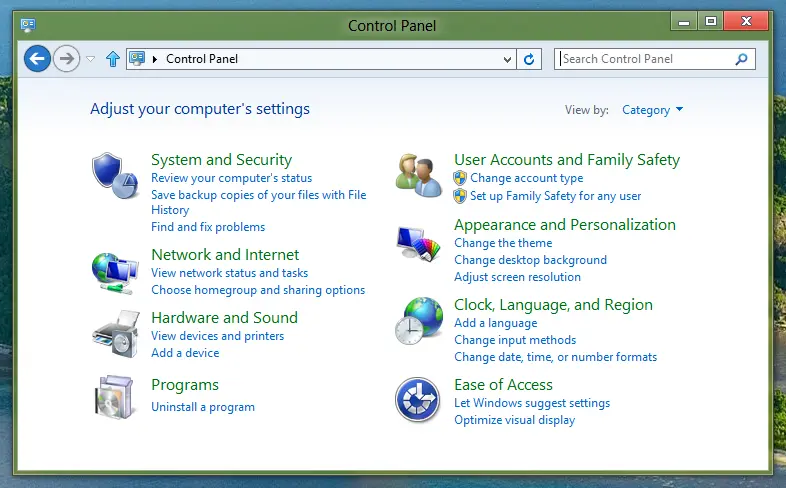Click UAC shield beside Change account type

(460, 178)
